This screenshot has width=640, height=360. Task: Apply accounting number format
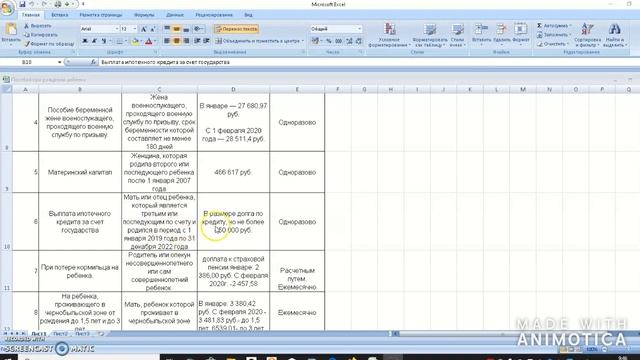[315, 41]
